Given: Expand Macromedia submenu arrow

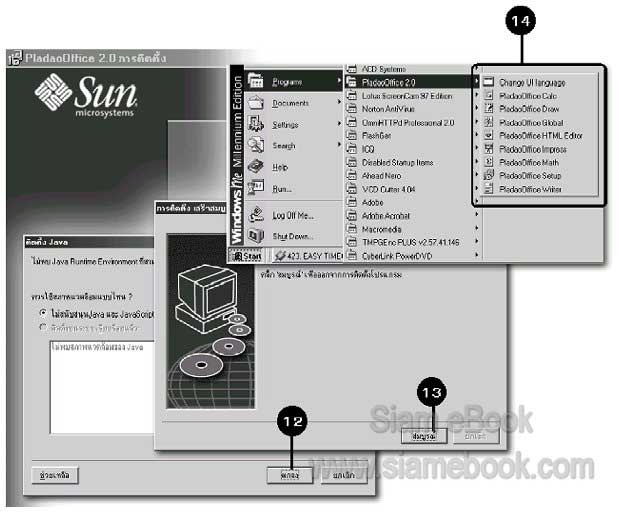Looking at the screenshot, I should click(477, 228).
